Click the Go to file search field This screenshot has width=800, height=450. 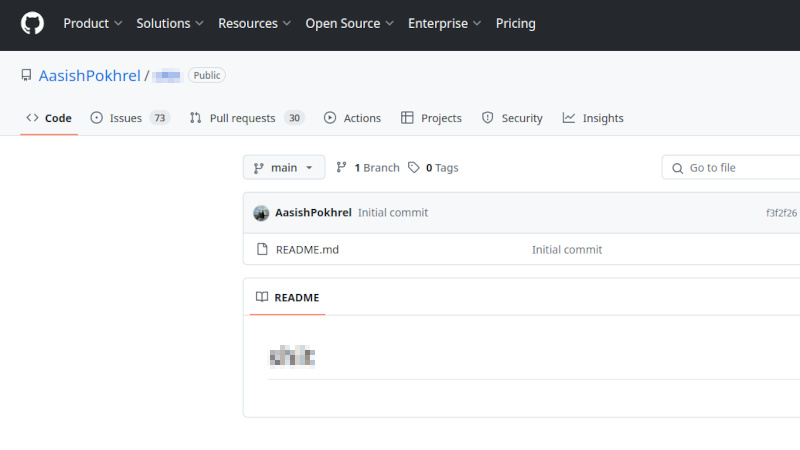pyautogui.click(x=735, y=168)
